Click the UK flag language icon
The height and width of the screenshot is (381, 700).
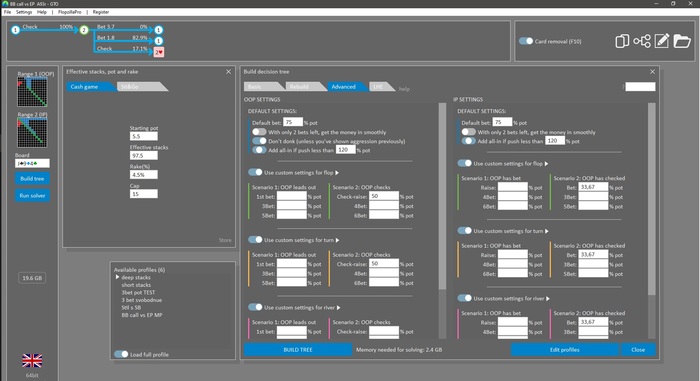coord(32,360)
